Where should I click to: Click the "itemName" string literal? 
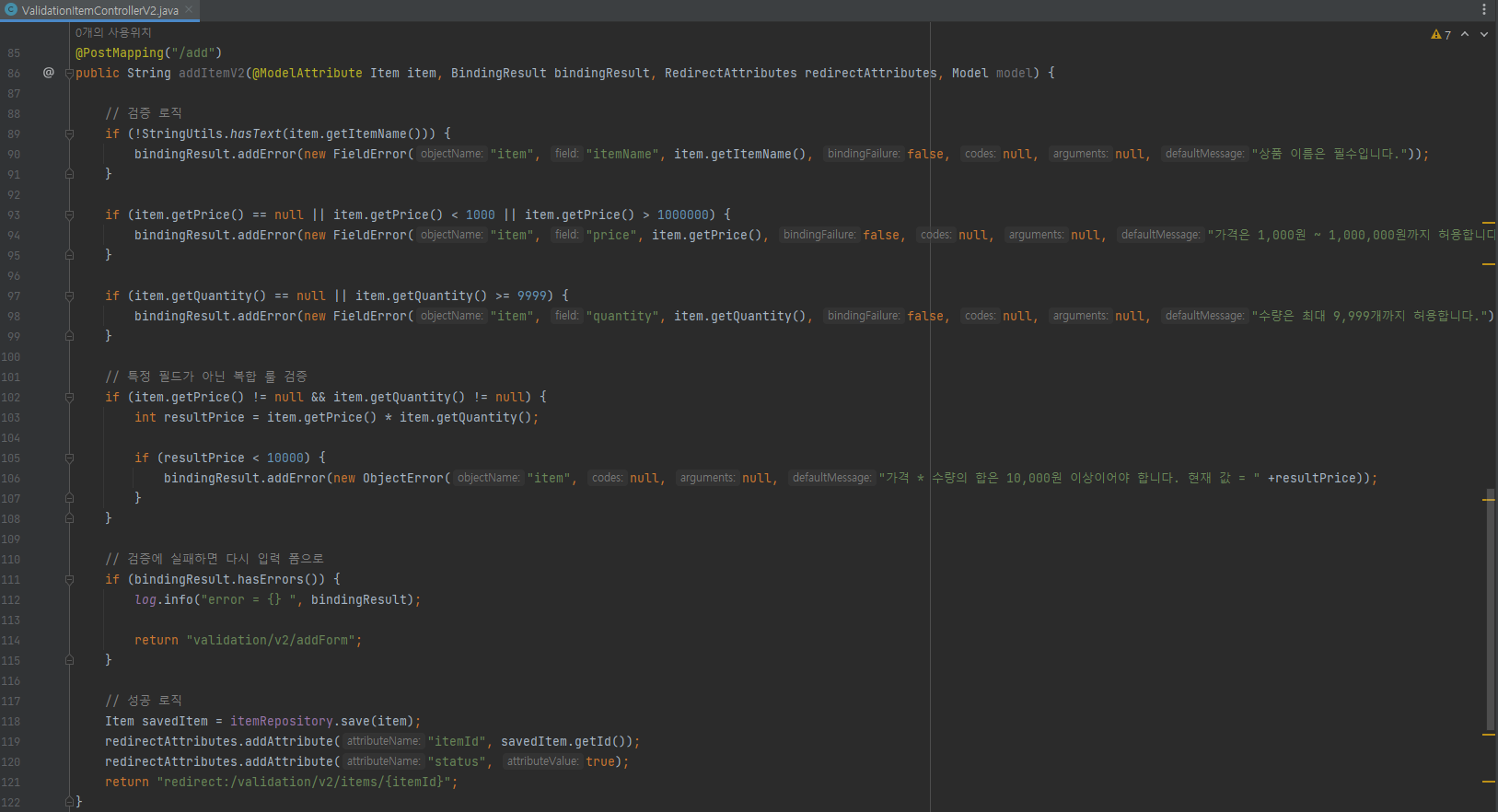click(622, 154)
